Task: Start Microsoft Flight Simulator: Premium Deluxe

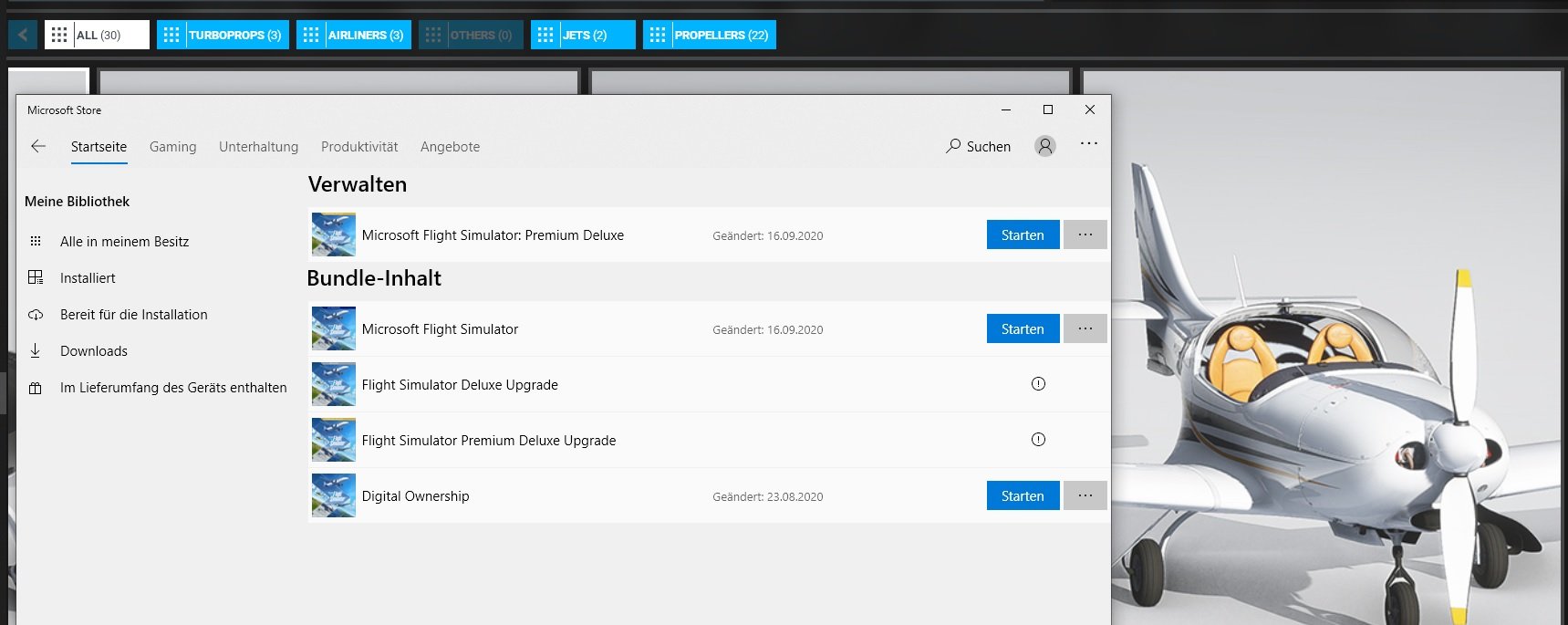Action: click(1023, 234)
